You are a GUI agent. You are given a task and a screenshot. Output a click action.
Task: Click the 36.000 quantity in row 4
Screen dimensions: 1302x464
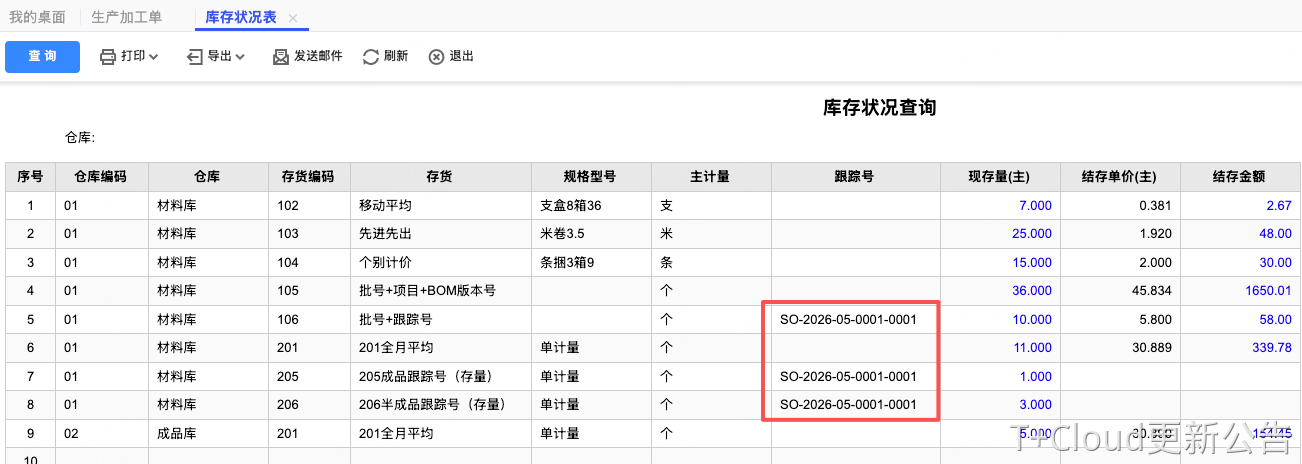coord(1031,291)
